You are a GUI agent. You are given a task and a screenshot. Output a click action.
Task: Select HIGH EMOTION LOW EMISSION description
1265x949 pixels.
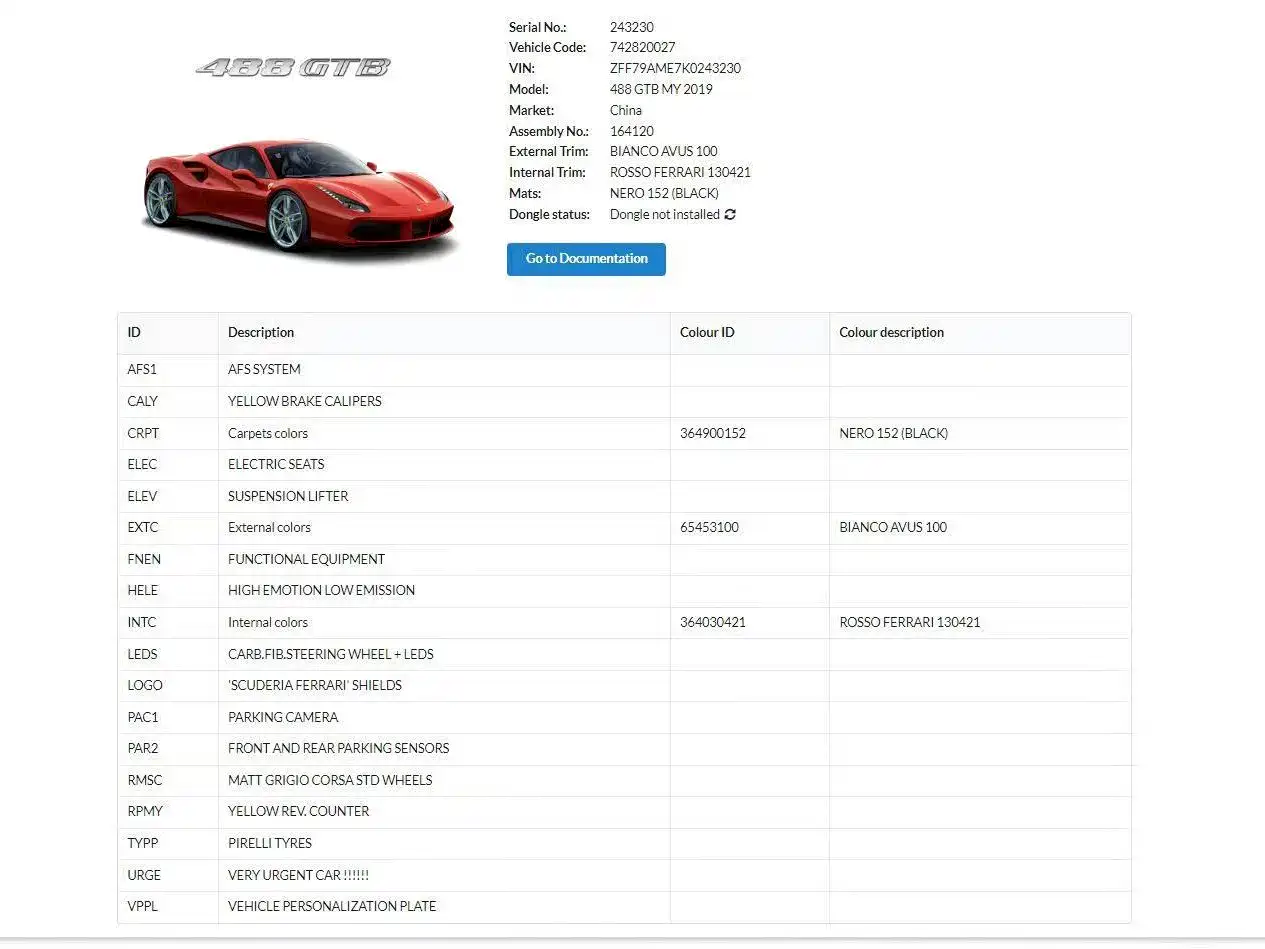point(321,591)
